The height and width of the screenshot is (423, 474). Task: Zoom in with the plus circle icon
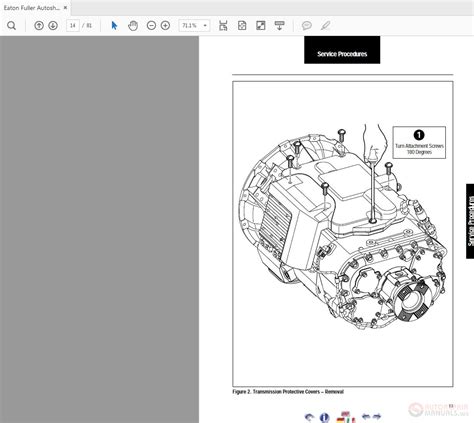[x=165, y=25]
